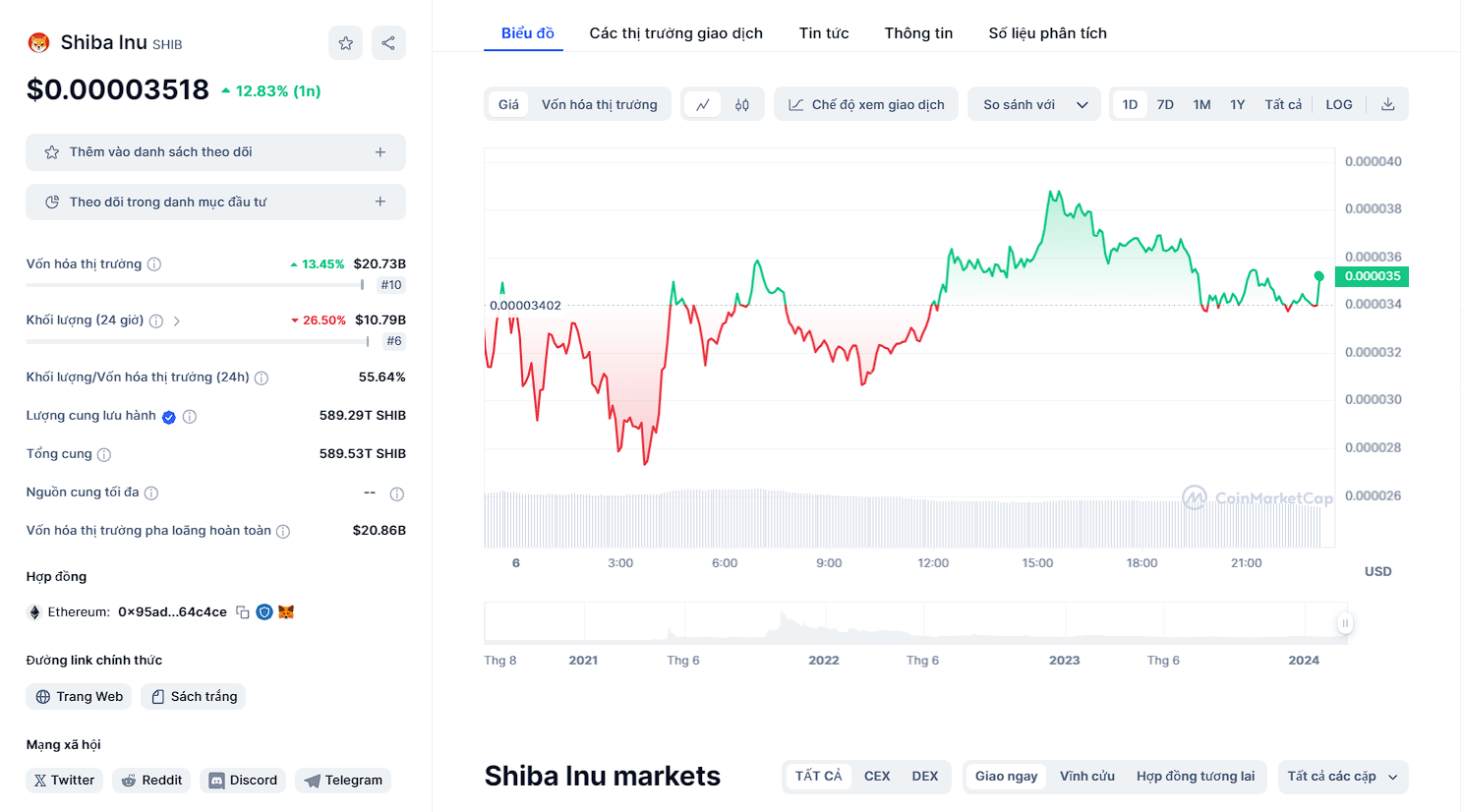Filter markets by CEX
This screenshot has height=812, width=1463.
tap(877, 777)
